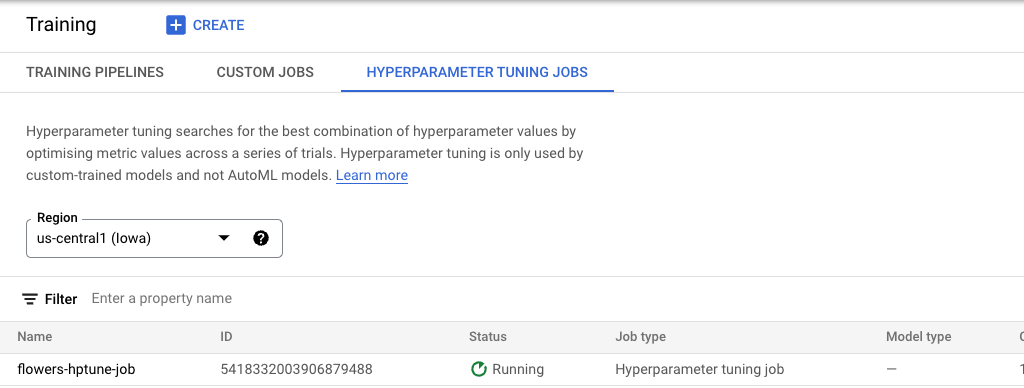This screenshot has height=388, width=1024.
Task: Click the Status column header
Action: pyautogui.click(x=488, y=337)
